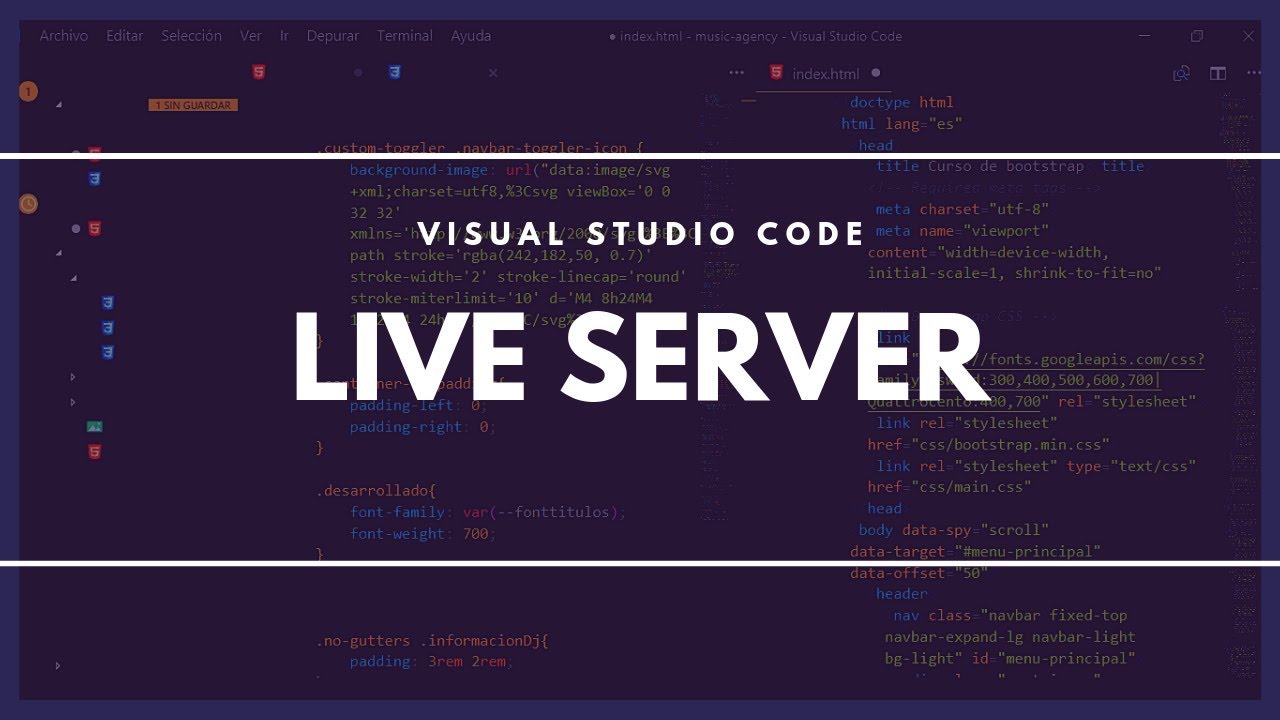Select the image file icon in explorer
The image size is (1280, 720).
pyautogui.click(x=95, y=427)
